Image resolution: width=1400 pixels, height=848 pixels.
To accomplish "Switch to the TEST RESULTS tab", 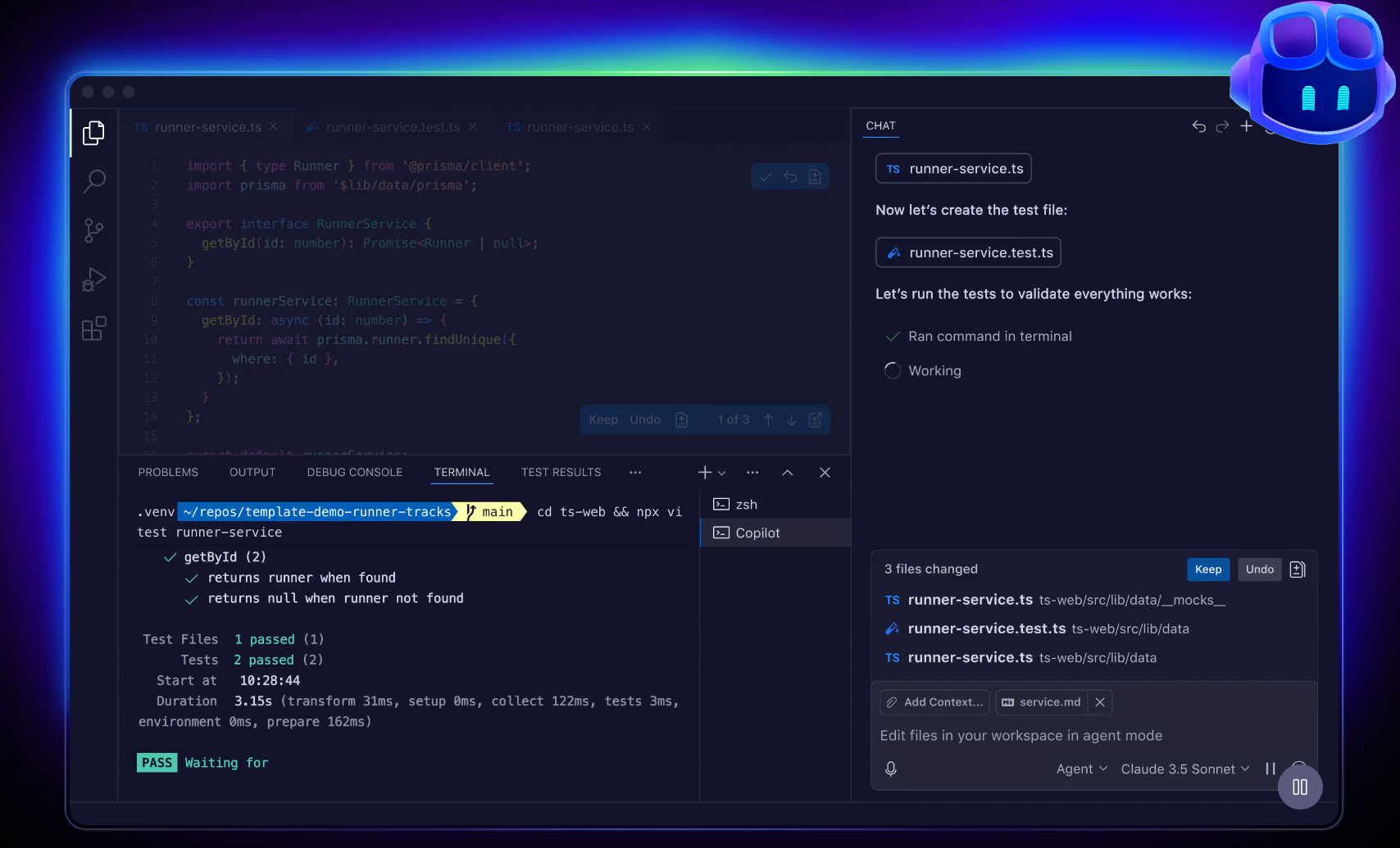I will pyautogui.click(x=561, y=473).
